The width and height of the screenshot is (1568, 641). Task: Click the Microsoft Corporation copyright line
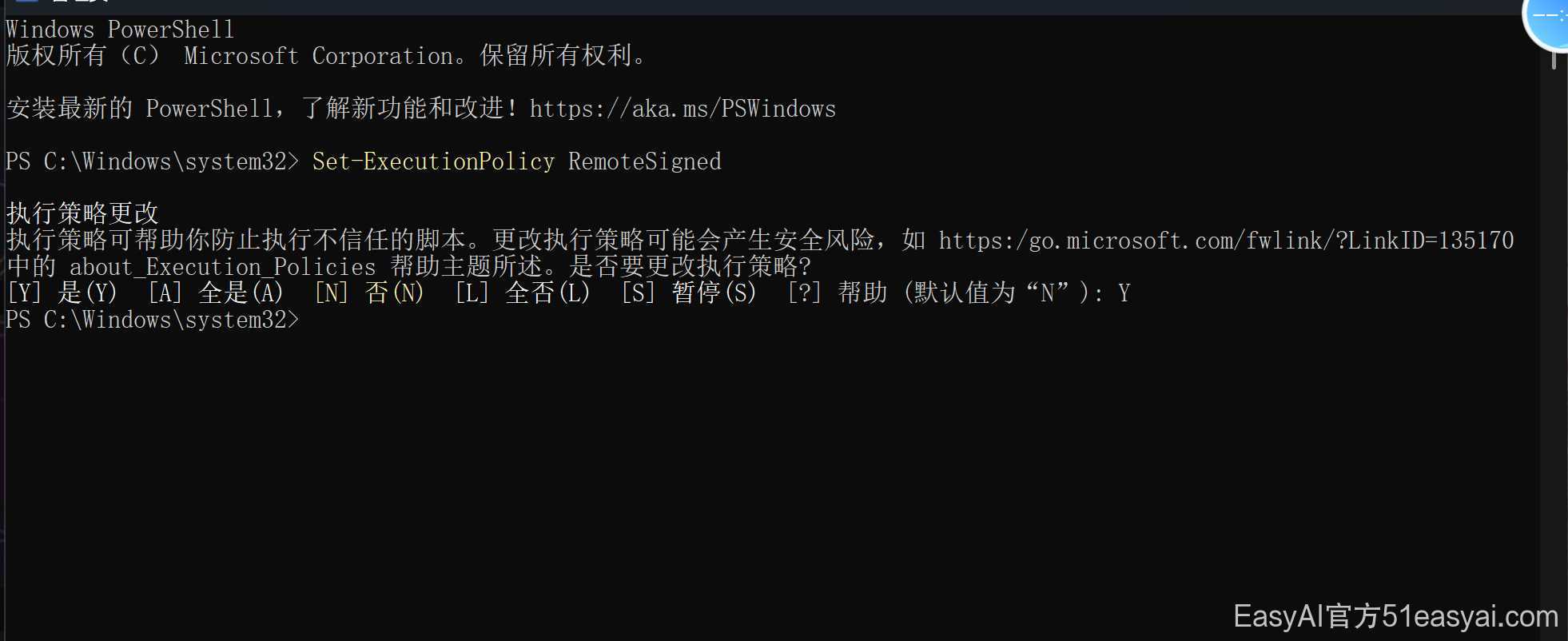326,56
